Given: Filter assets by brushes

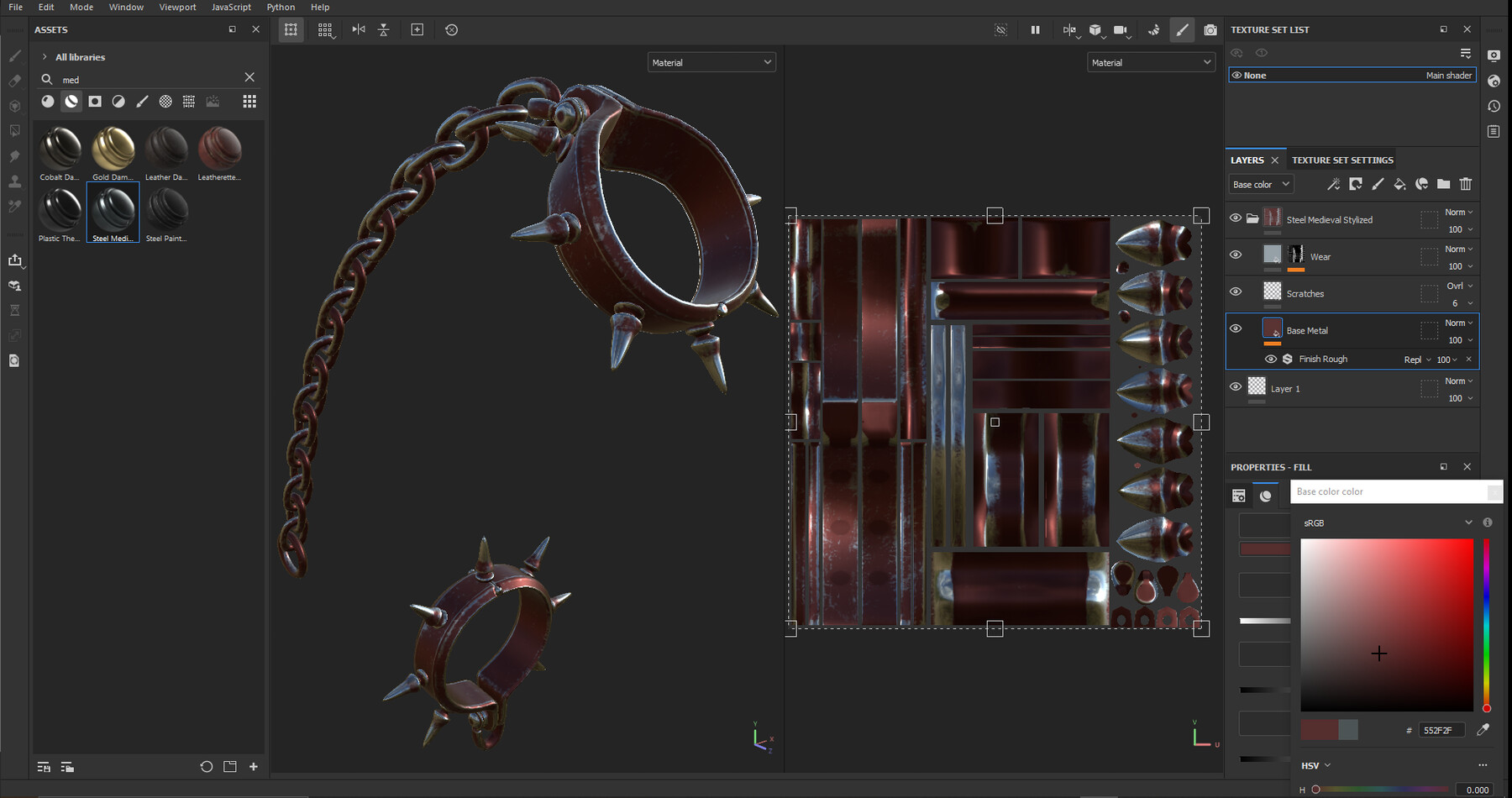Looking at the screenshot, I should (142, 101).
